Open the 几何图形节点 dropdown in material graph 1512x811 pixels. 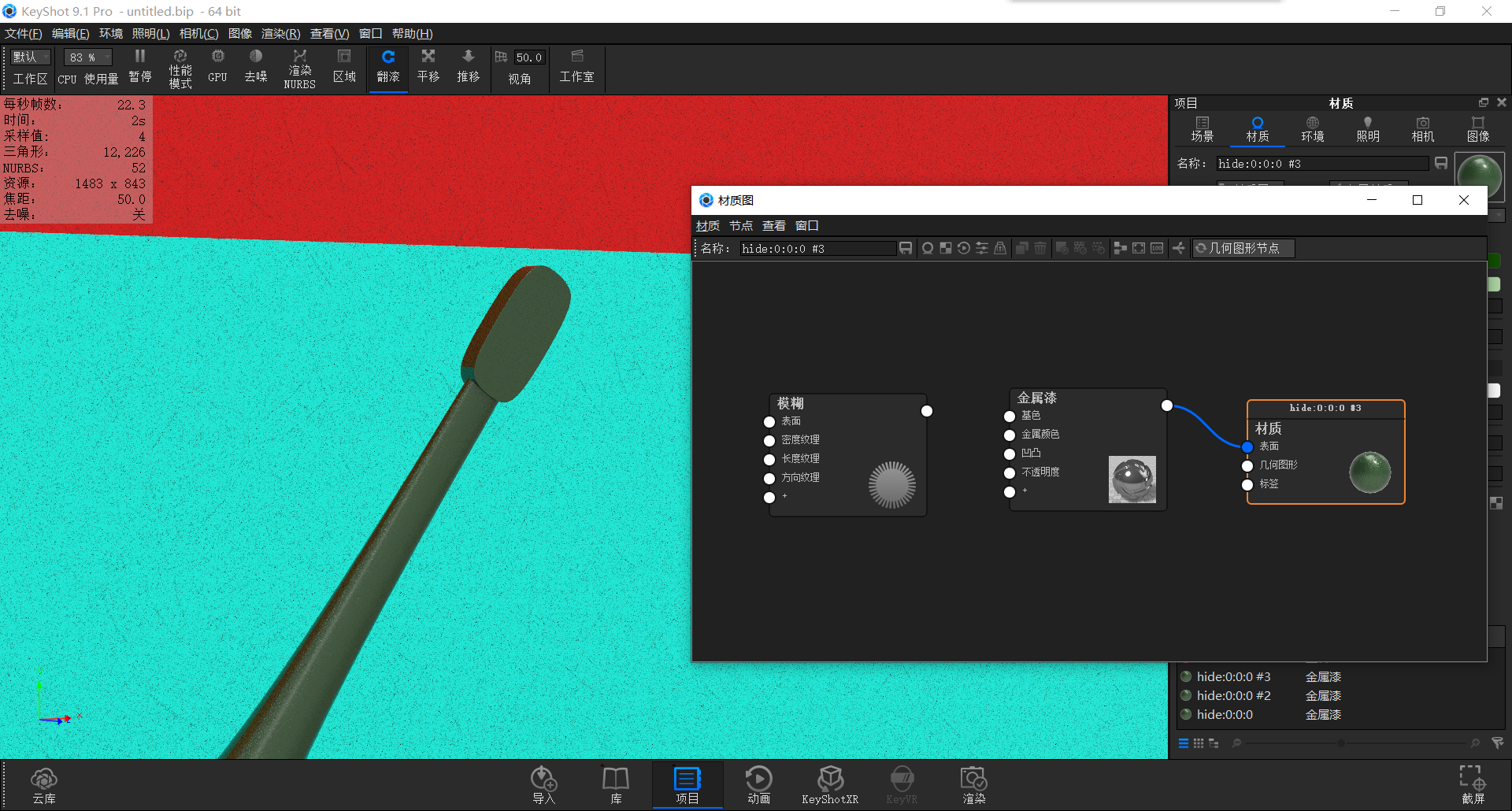[1243, 248]
